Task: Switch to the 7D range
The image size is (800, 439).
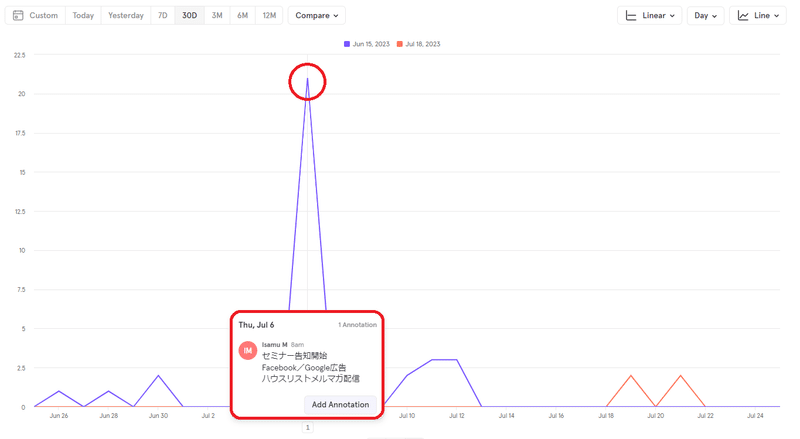Action: (163, 15)
